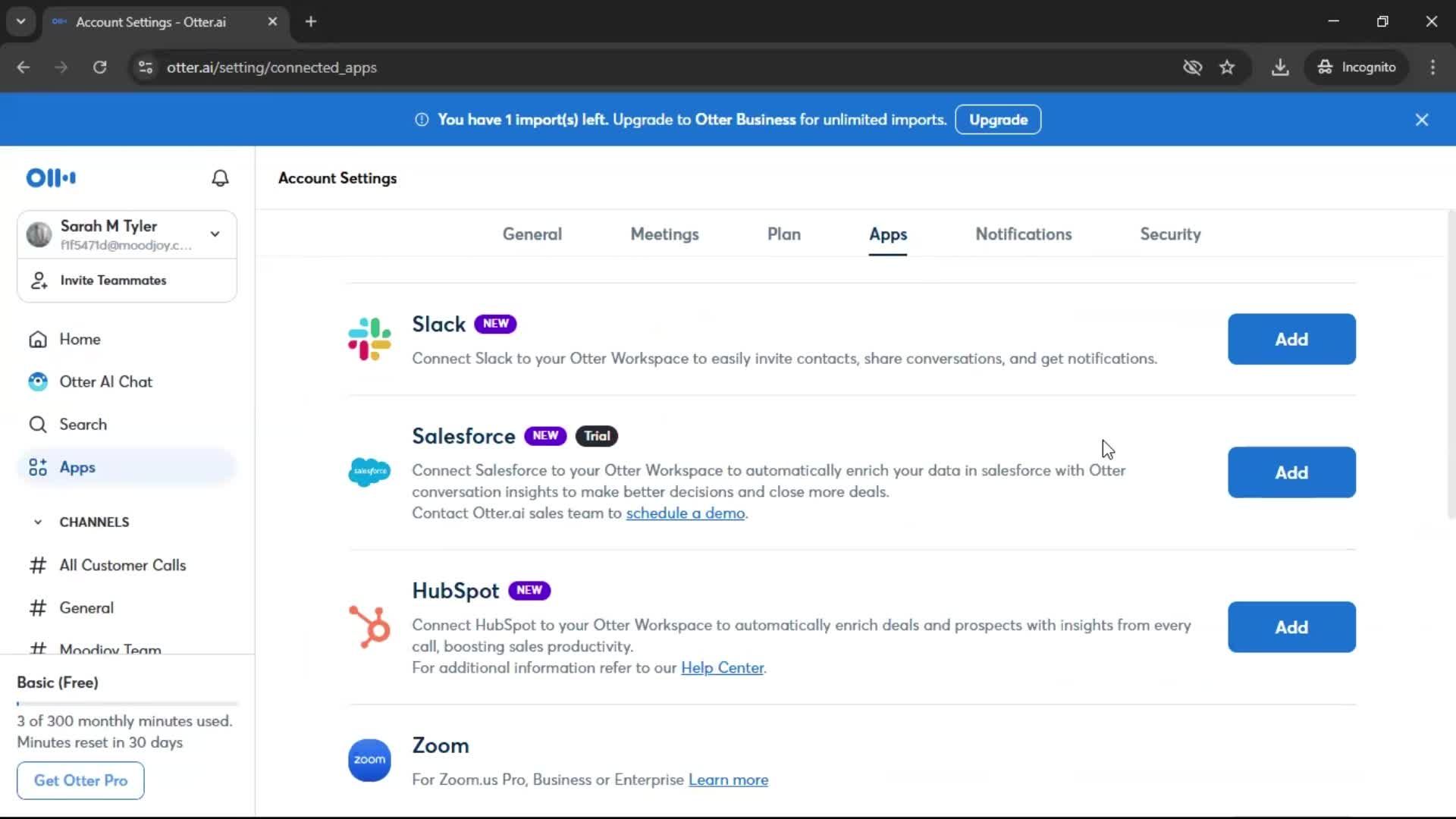Image resolution: width=1456 pixels, height=819 pixels.
Task: Select the Apps settings tab
Action: pyautogui.click(x=887, y=234)
